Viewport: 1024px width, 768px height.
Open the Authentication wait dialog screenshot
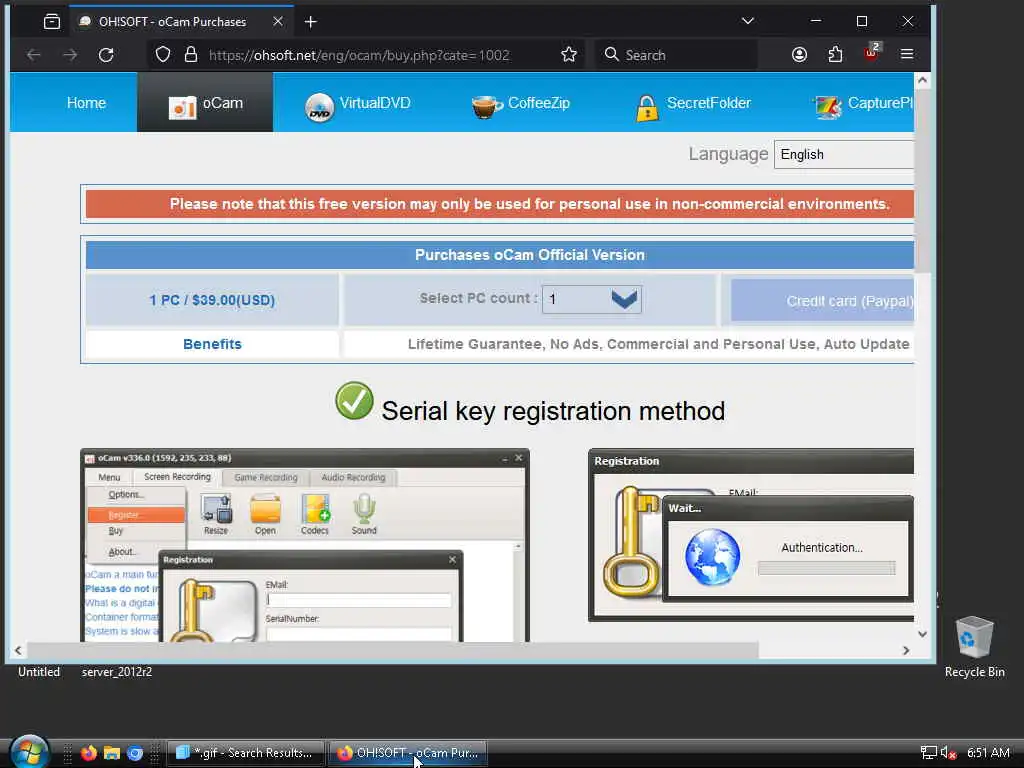[x=751, y=535]
